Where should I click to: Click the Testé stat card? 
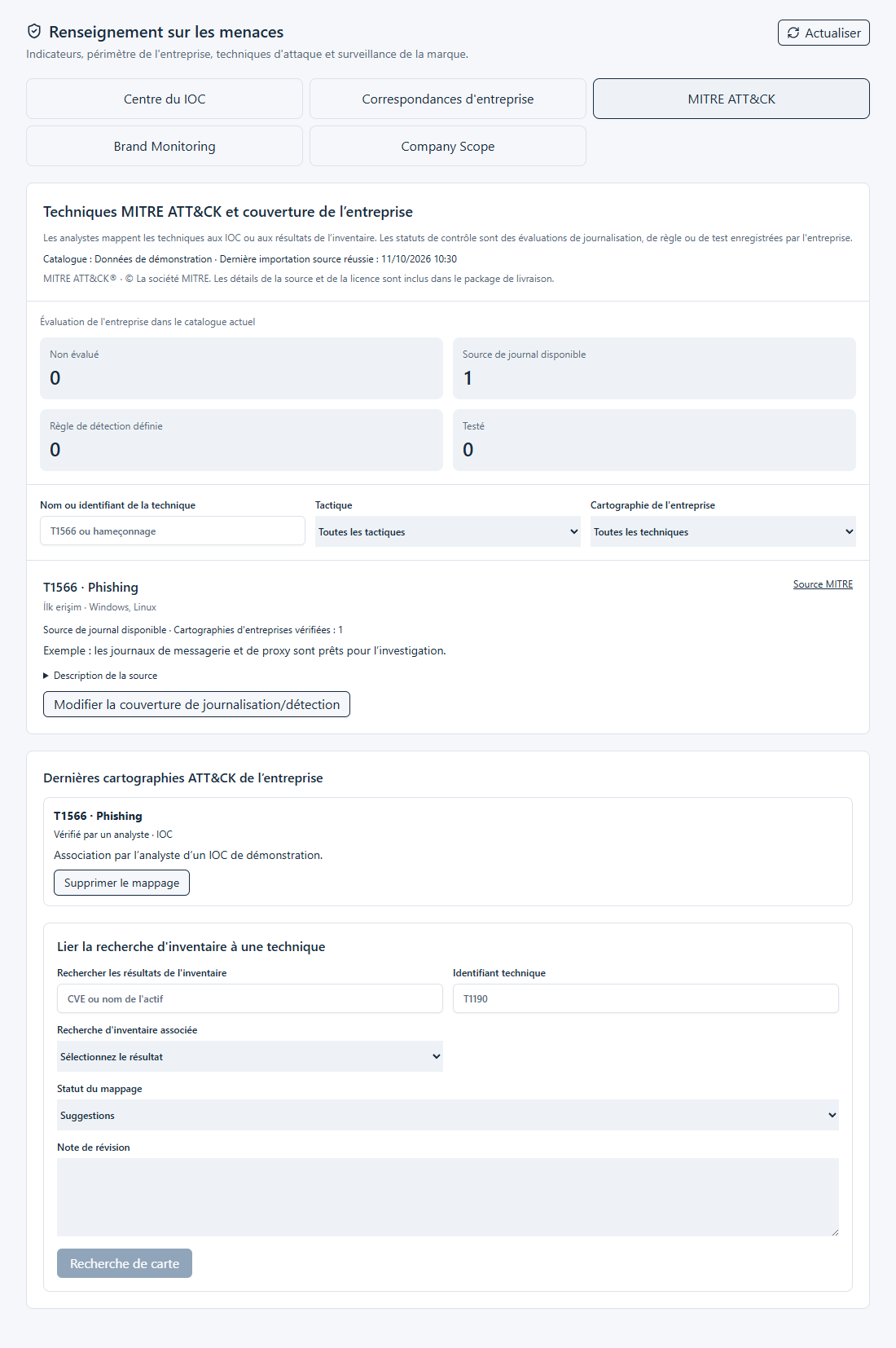point(654,440)
